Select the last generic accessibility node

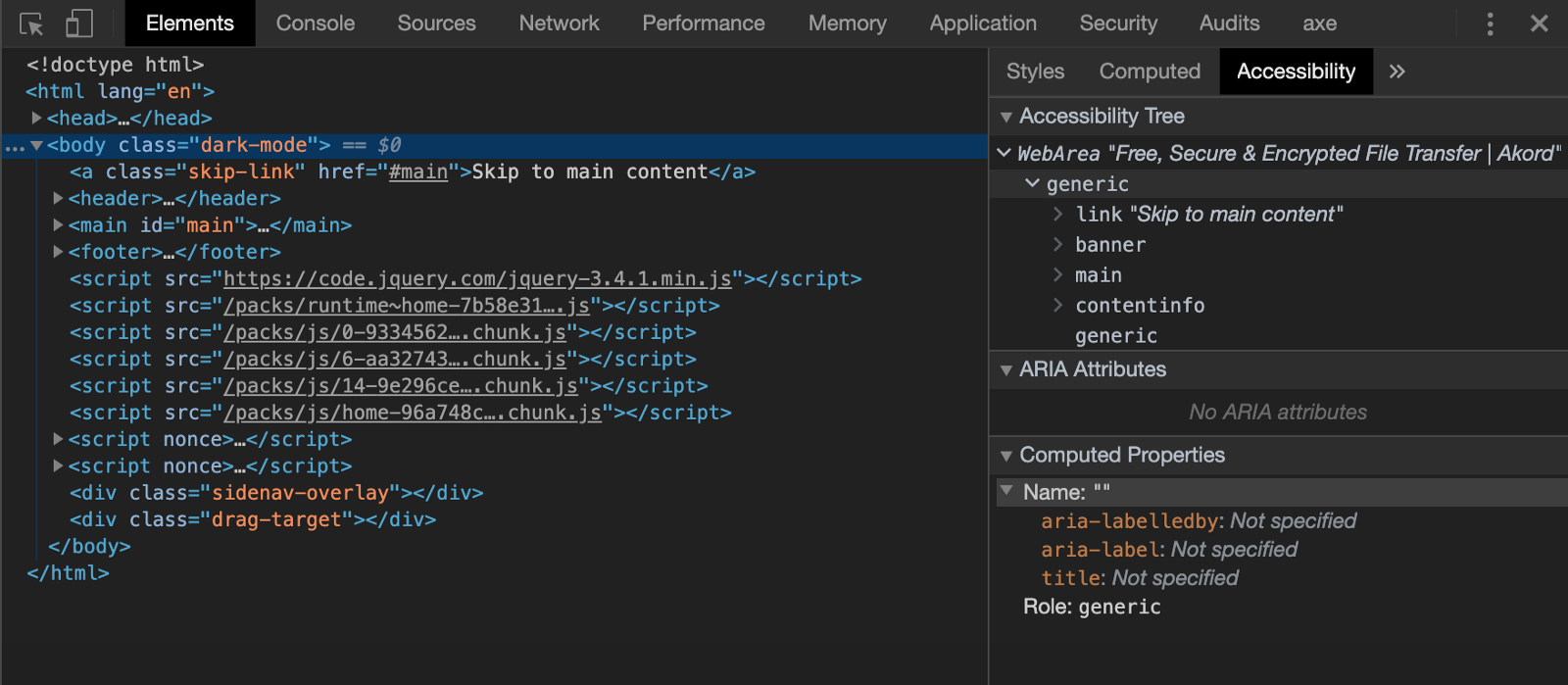[x=1116, y=336]
